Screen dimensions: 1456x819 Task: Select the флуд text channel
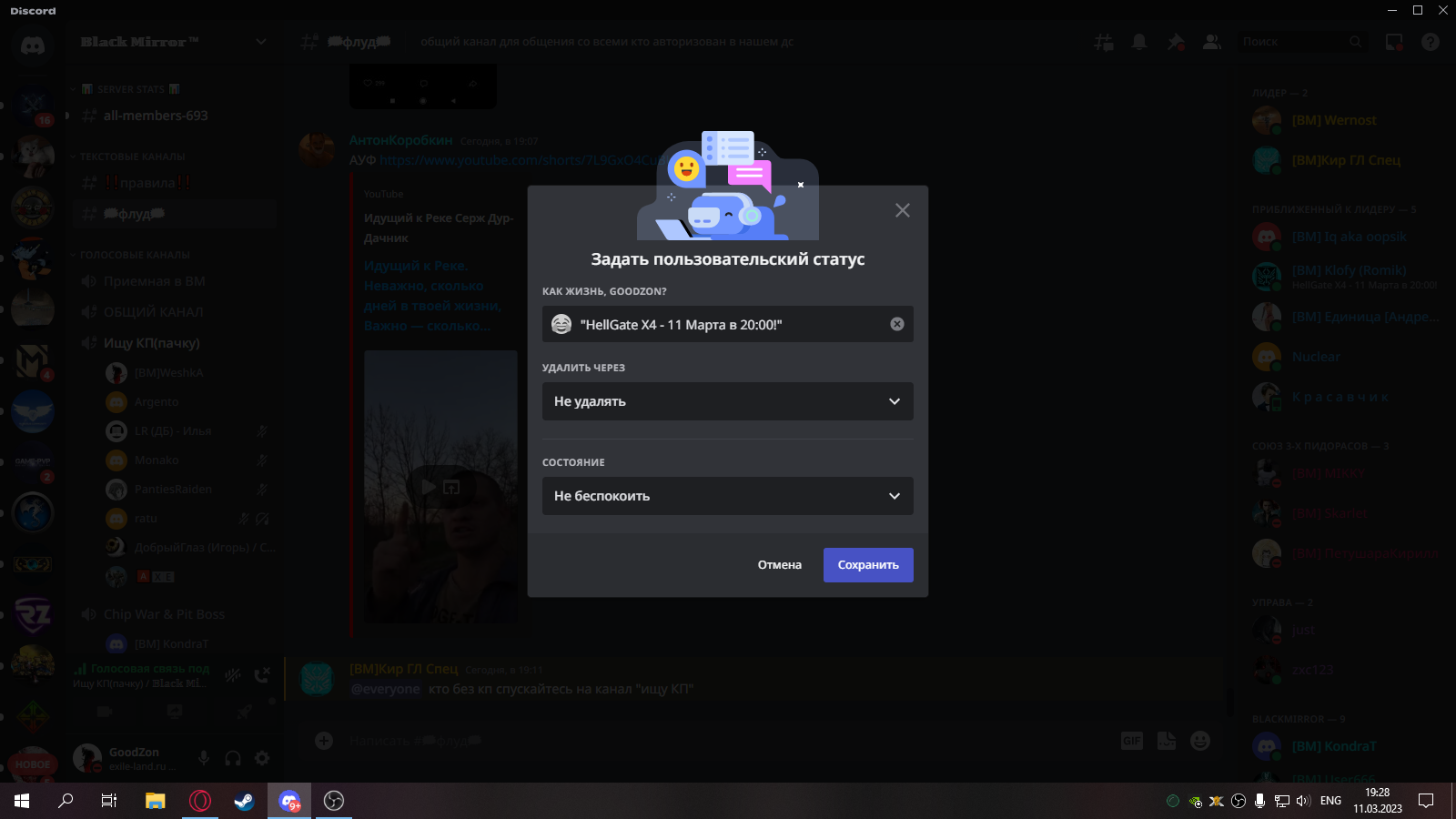tap(174, 214)
